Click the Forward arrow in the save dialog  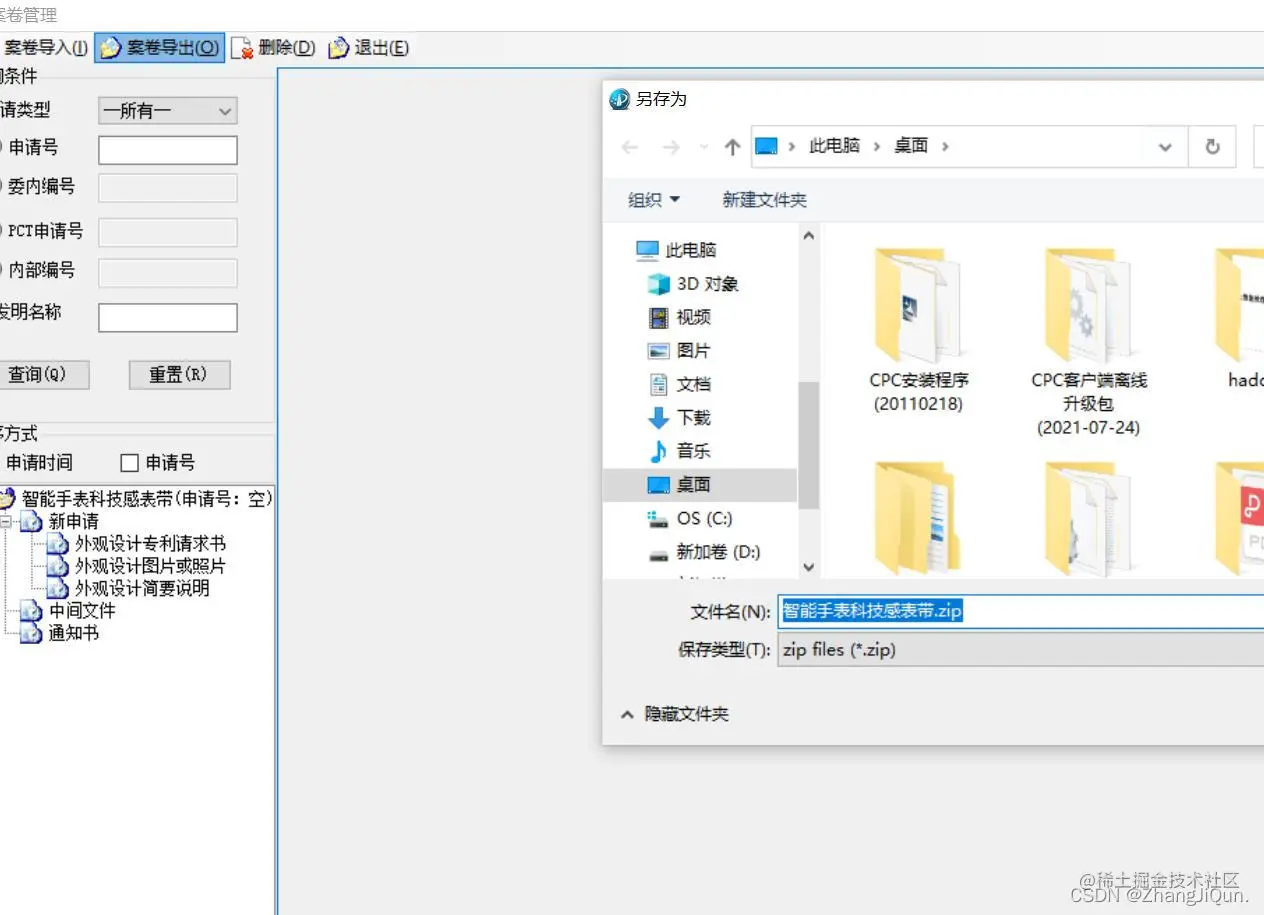point(671,147)
